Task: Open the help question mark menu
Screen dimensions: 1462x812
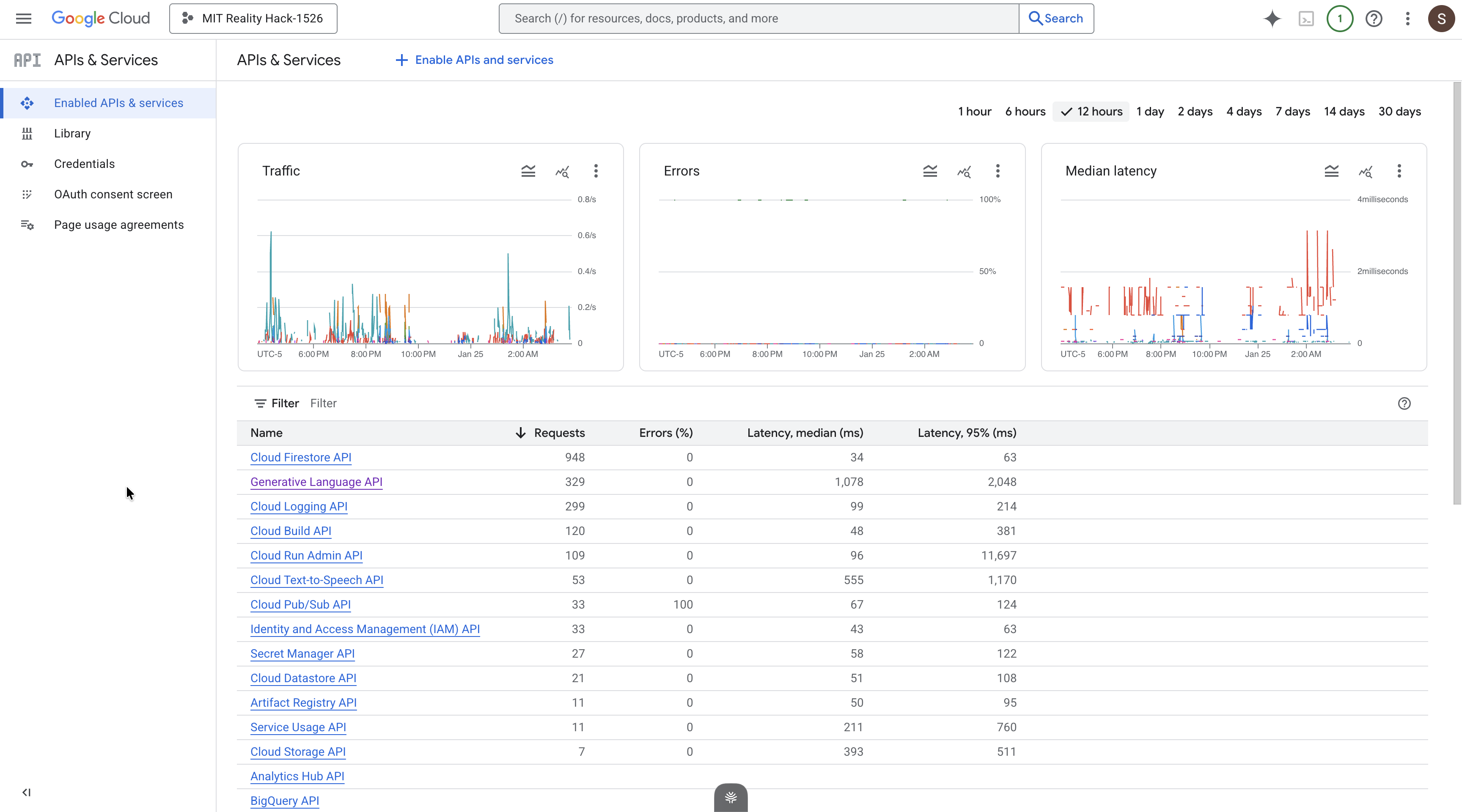Action: click(x=1374, y=19)
